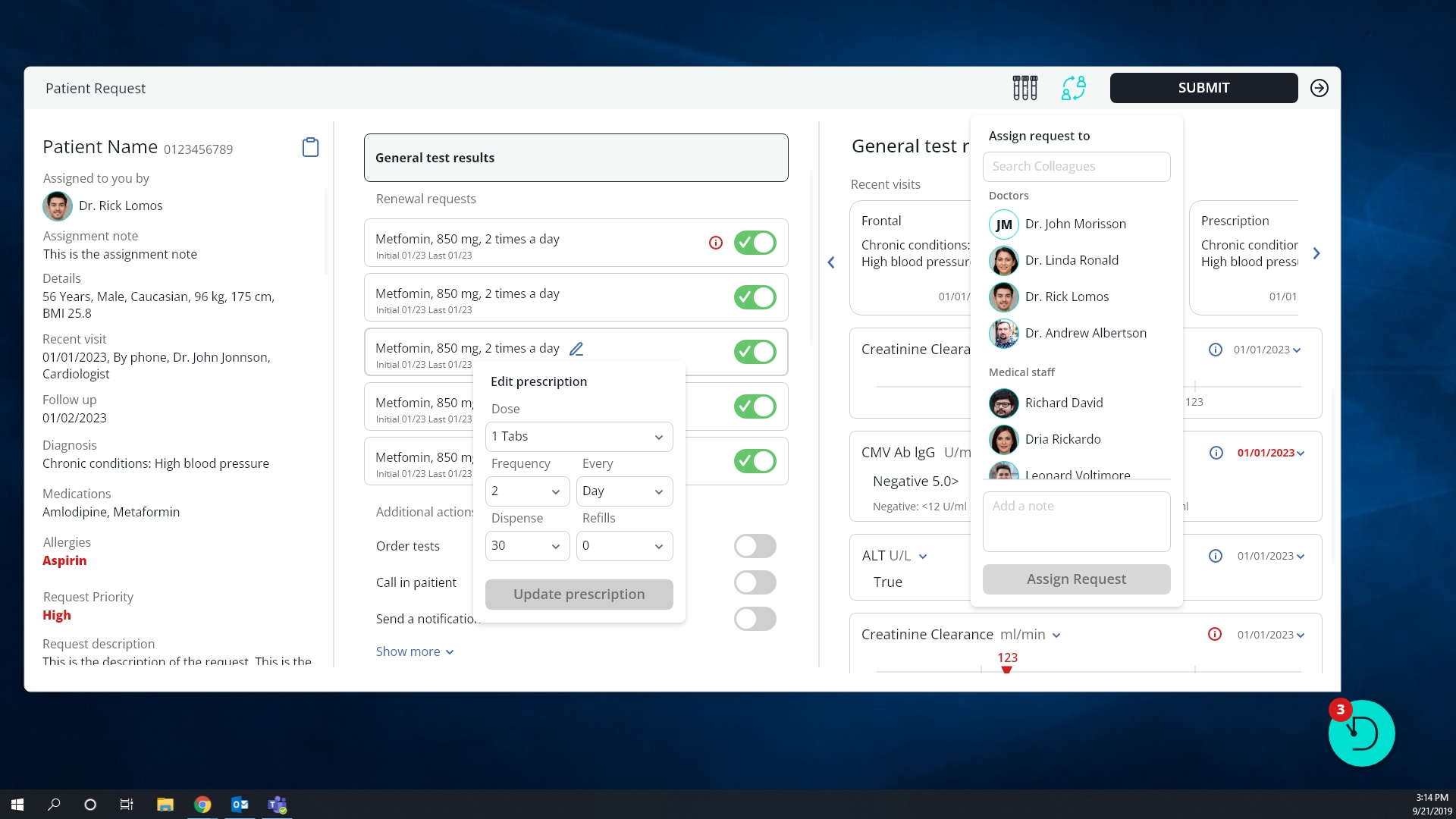The height and width of the screenshot is (819, 1456).
Task: Open Google Chrome from taskbar
Action: click(x=202, y=805)
